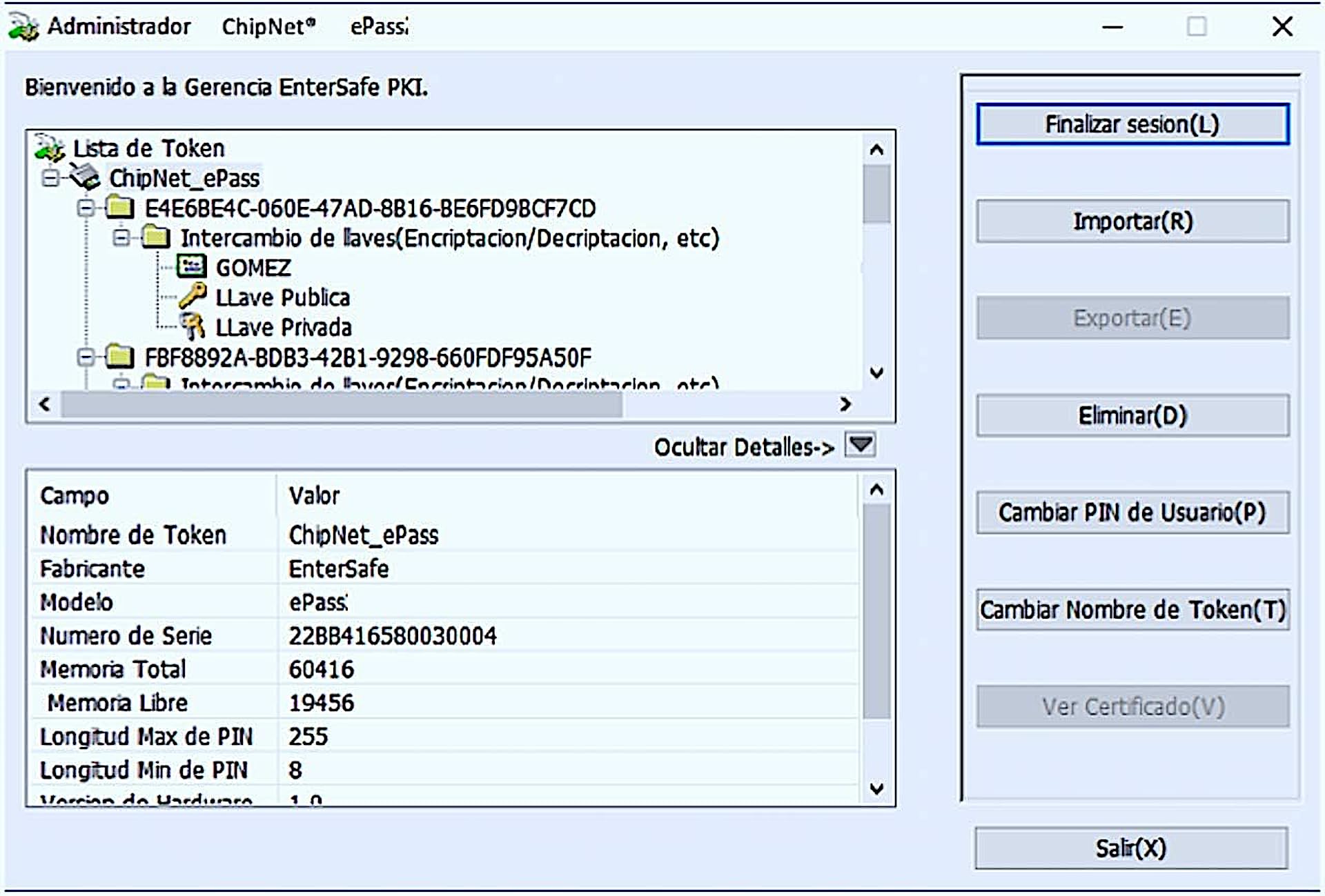Collapse the first Intercambio de llaves node

(121, 238)
